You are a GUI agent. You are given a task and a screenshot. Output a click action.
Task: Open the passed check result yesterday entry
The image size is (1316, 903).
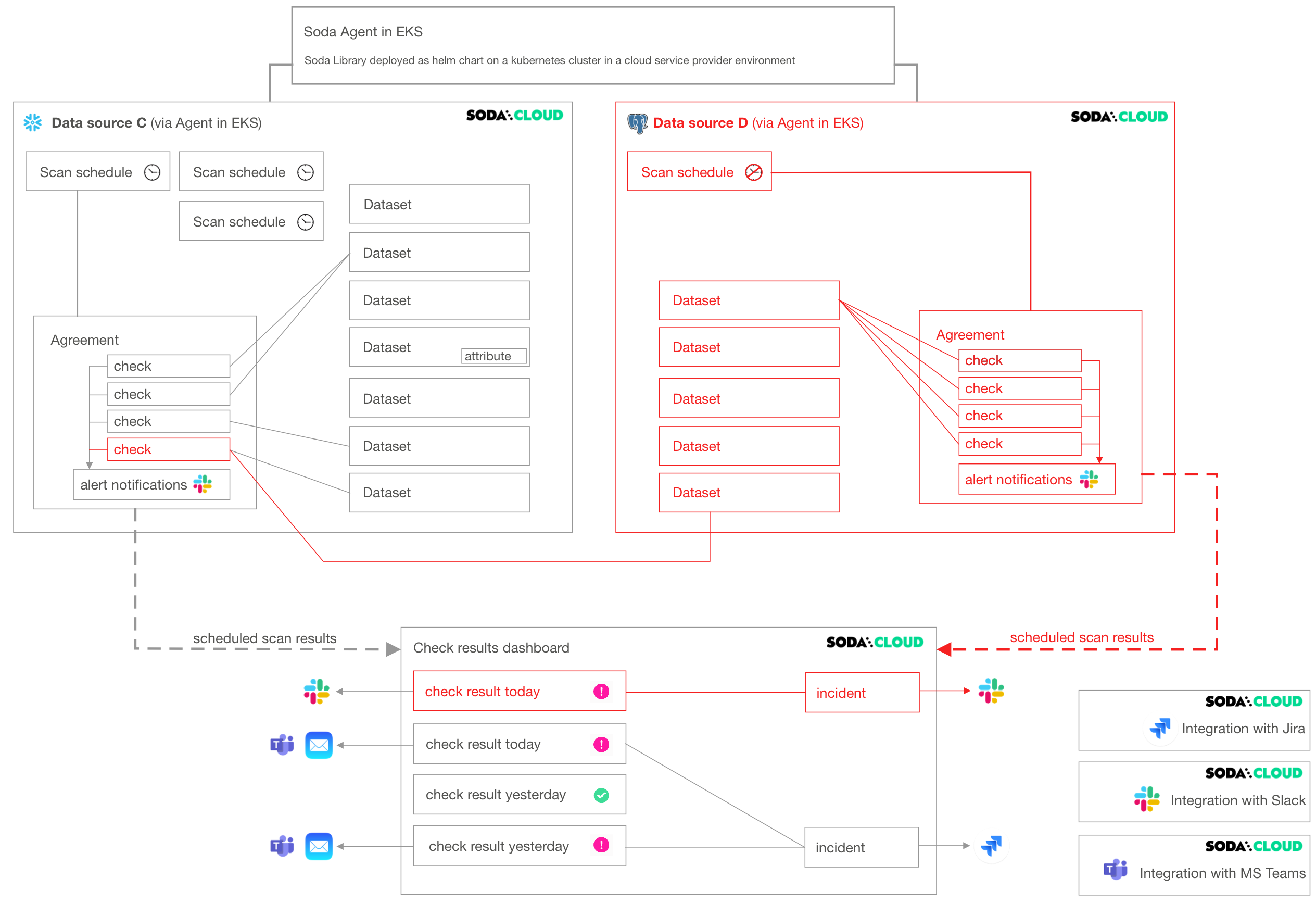[x=519, y=795]
